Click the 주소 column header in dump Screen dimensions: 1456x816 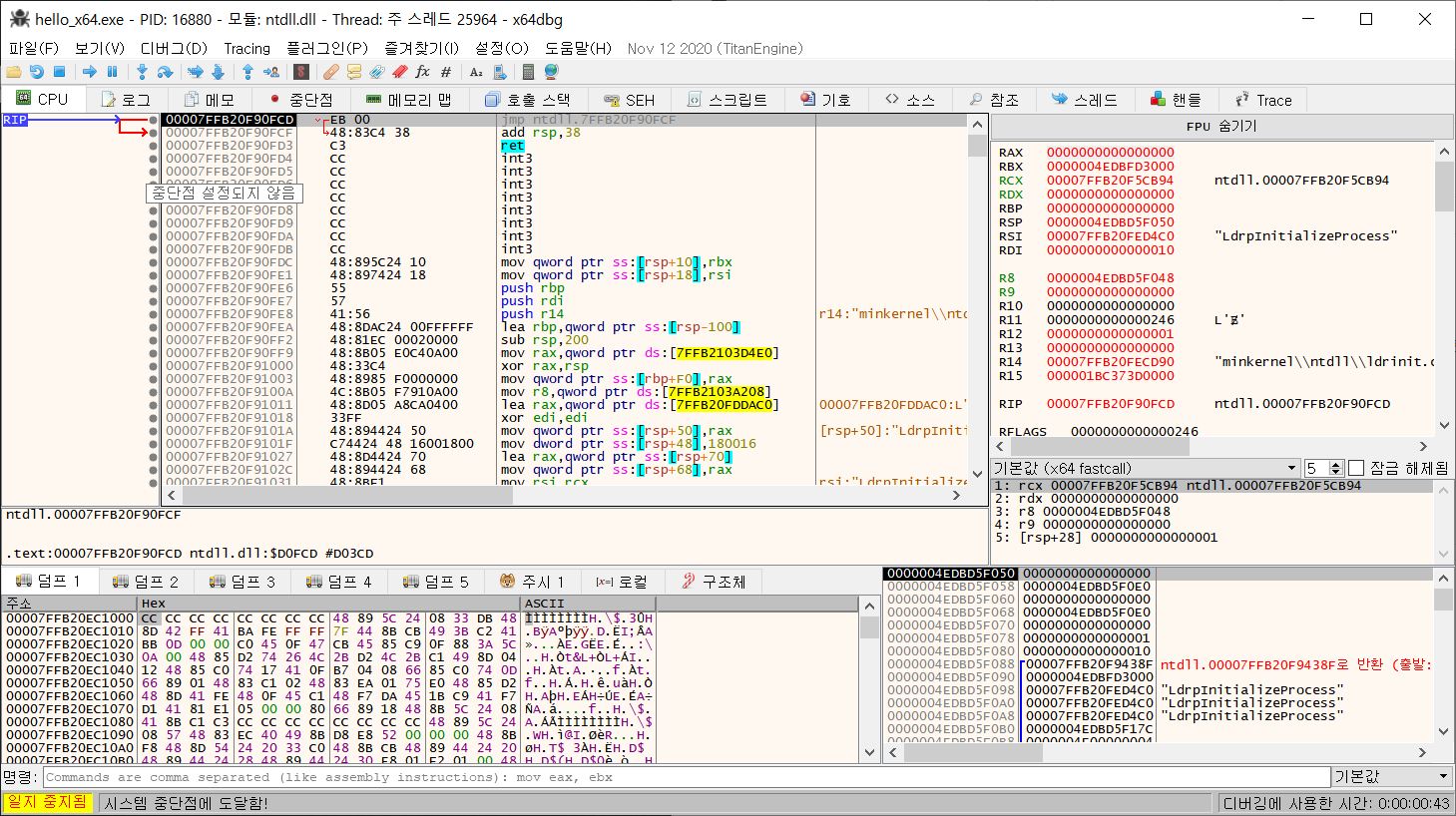coord(70,604)
